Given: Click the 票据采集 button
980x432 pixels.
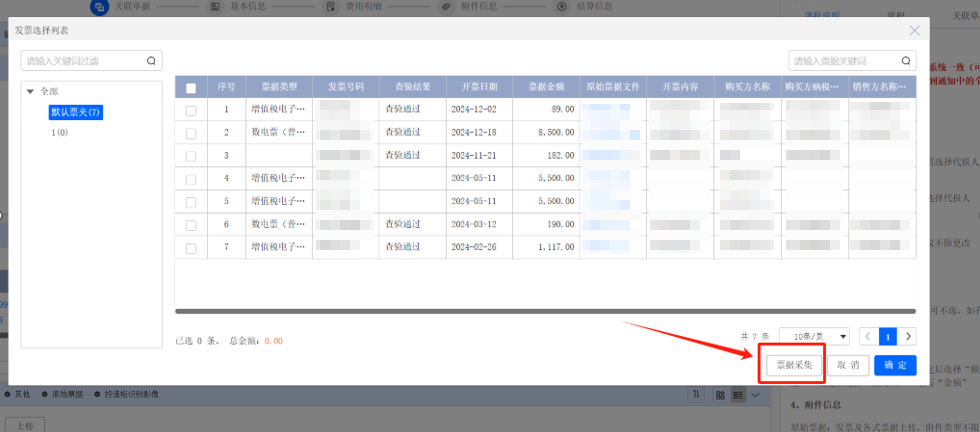Looking at the screenshot, I should click(794, 366).
